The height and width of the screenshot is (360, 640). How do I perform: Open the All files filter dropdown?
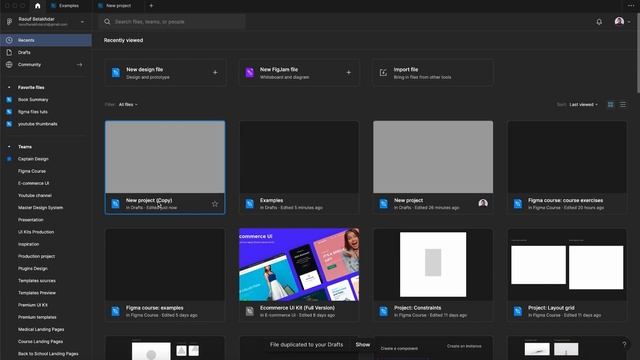tap(128, 105)
